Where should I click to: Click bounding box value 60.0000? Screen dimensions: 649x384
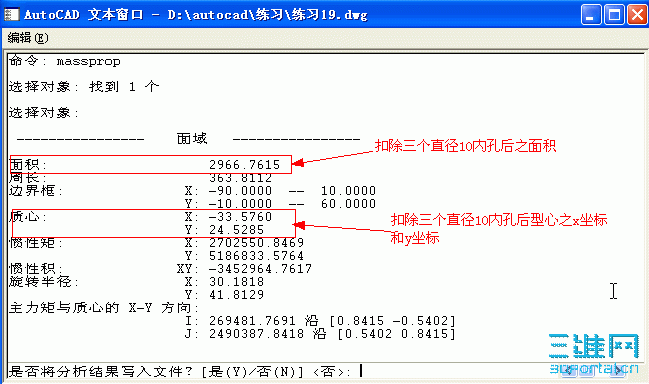pyautogui.click(x=349, y=204)
